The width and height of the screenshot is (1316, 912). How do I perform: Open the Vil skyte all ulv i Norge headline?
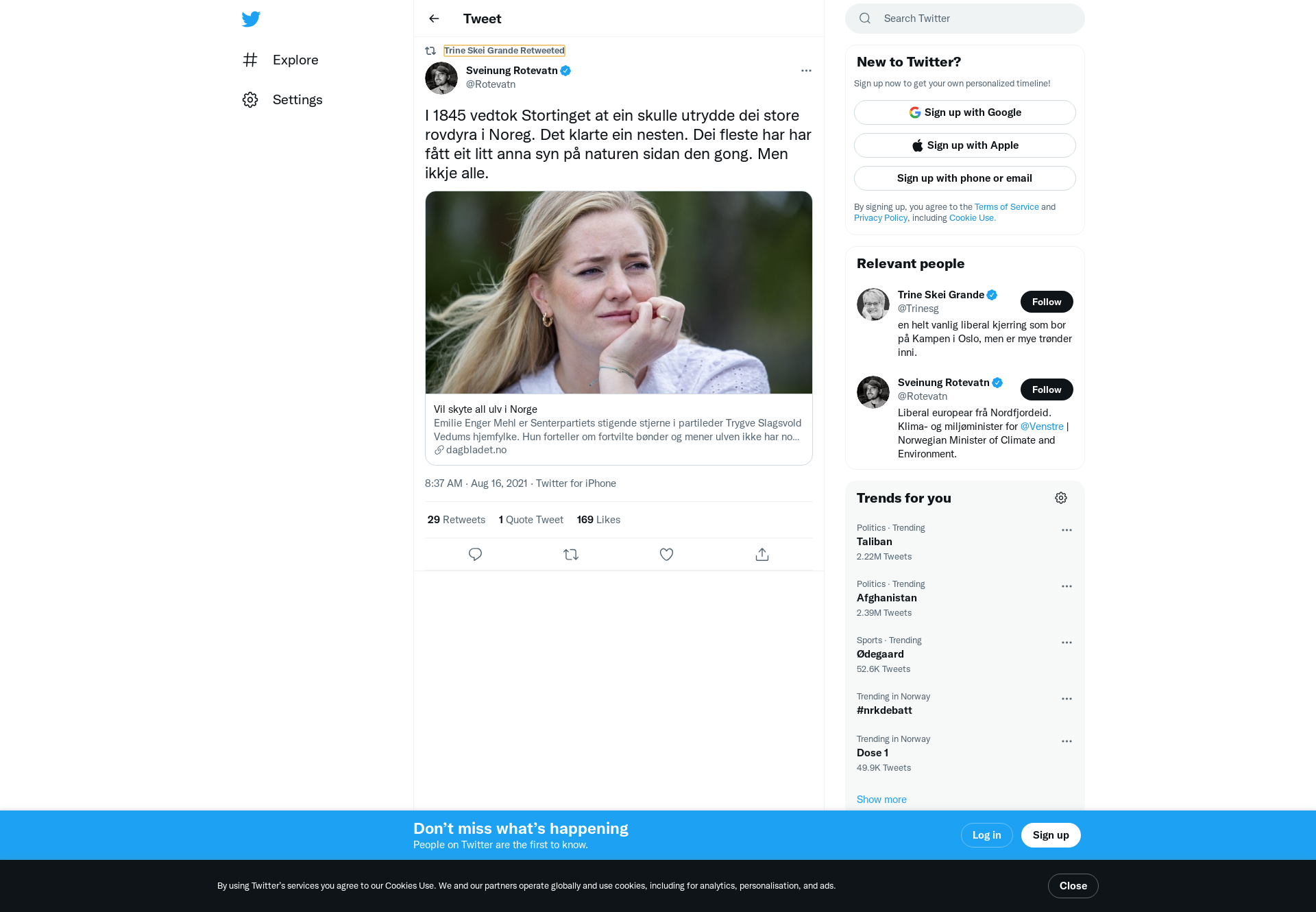pyautogui.click(x=485, y=409)
